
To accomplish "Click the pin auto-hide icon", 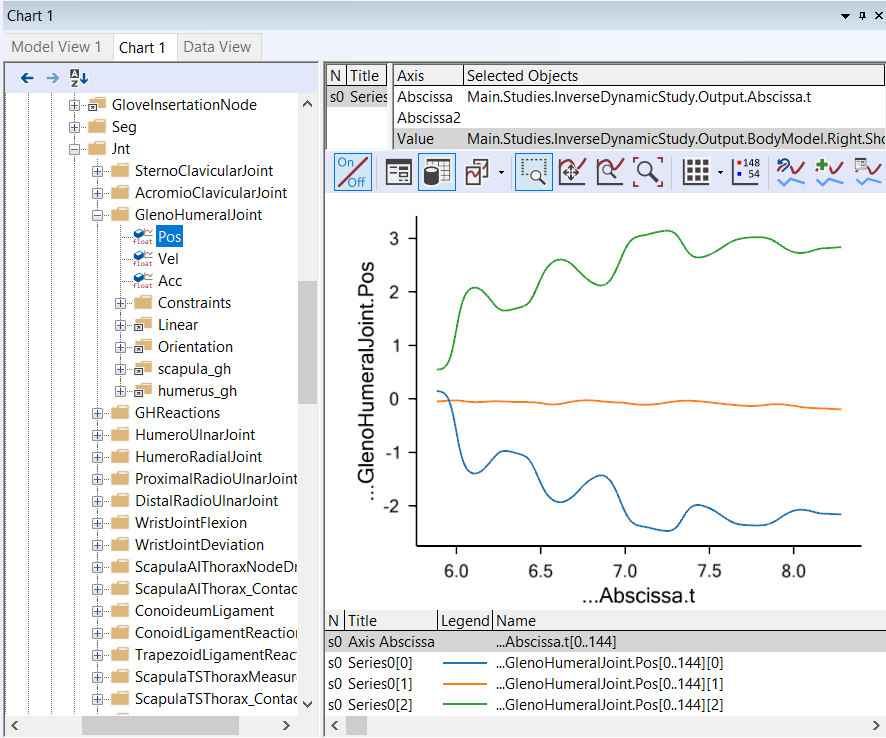I will click(862, 16).
